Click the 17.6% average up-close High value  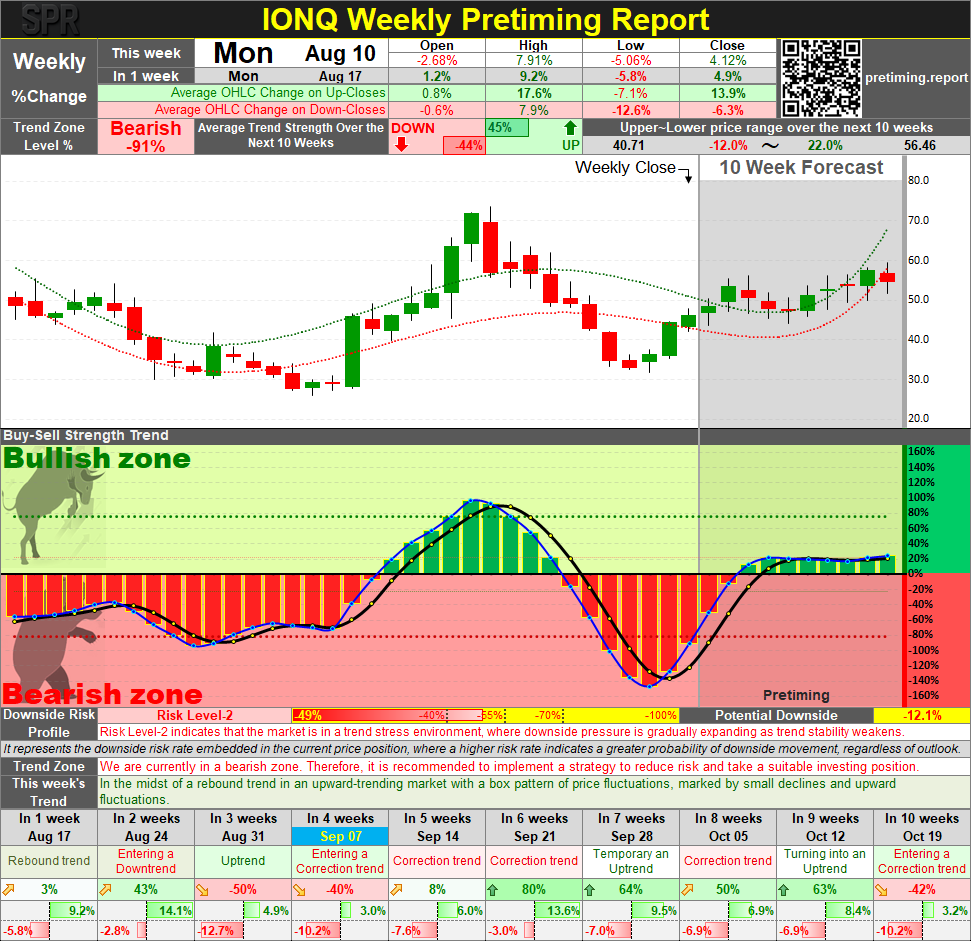click(x=534, y=93)
